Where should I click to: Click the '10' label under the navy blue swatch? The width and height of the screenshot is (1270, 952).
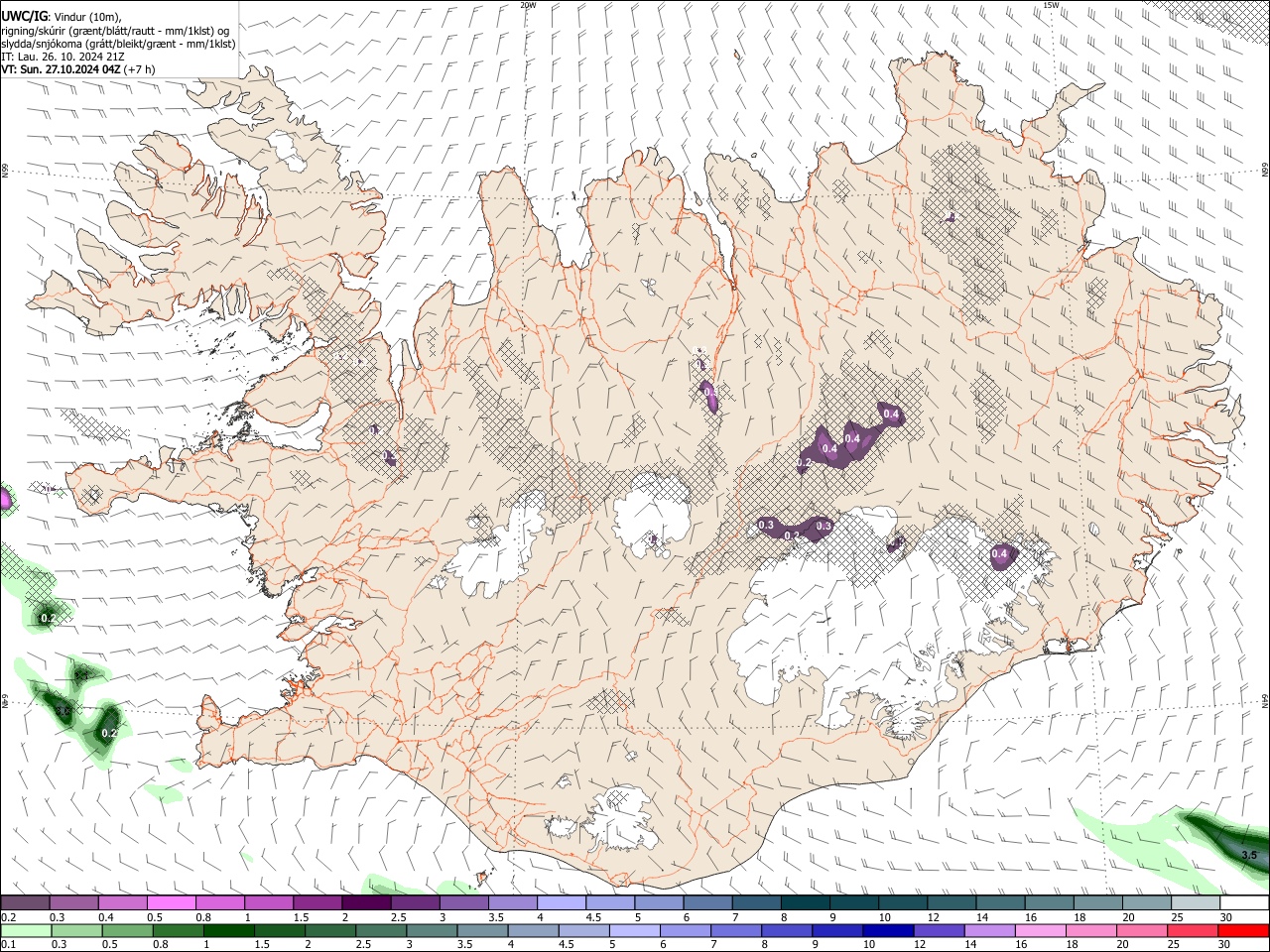click(869, 944)
